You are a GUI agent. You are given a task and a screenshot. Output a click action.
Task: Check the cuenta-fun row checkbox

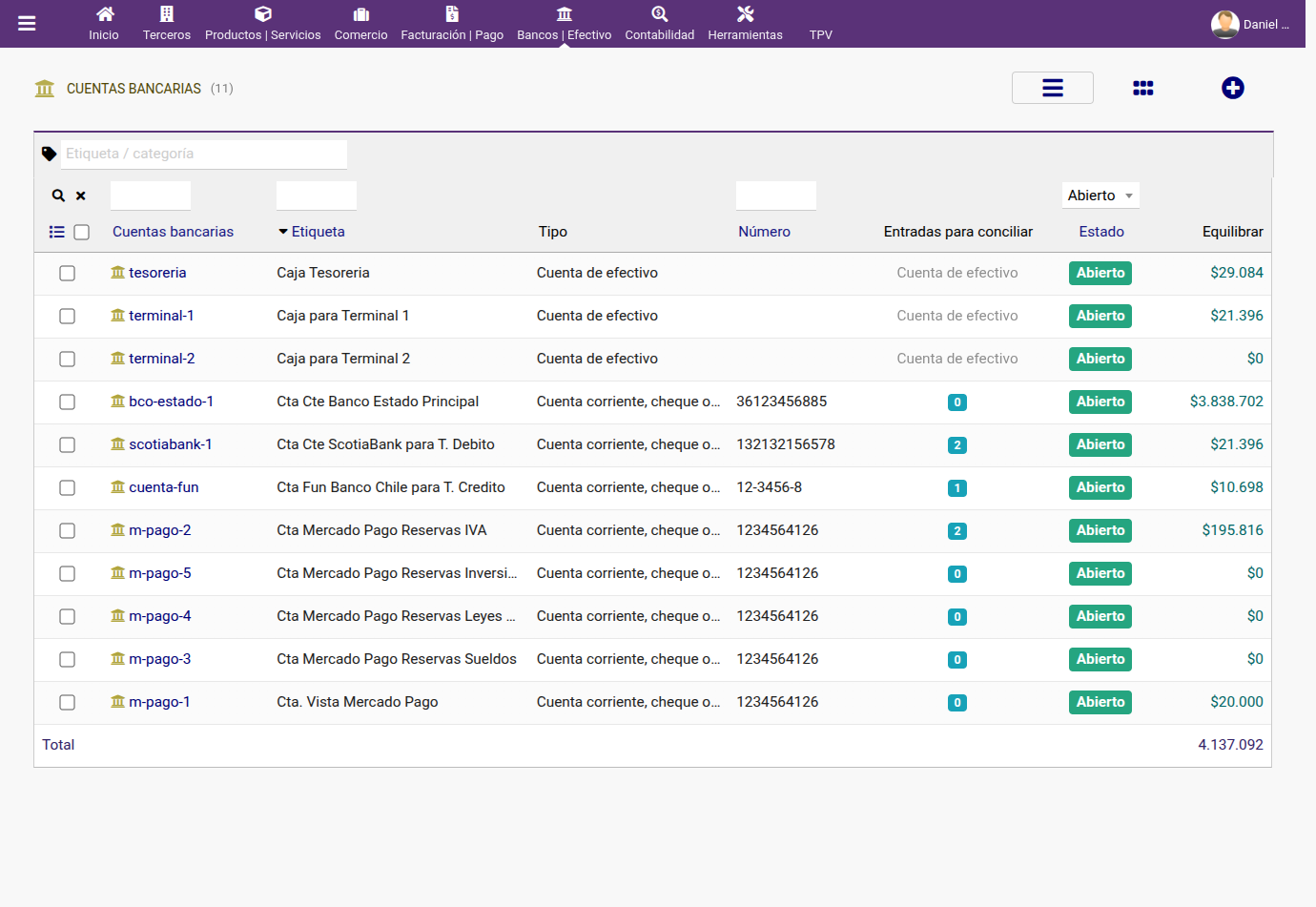[67, 488]
